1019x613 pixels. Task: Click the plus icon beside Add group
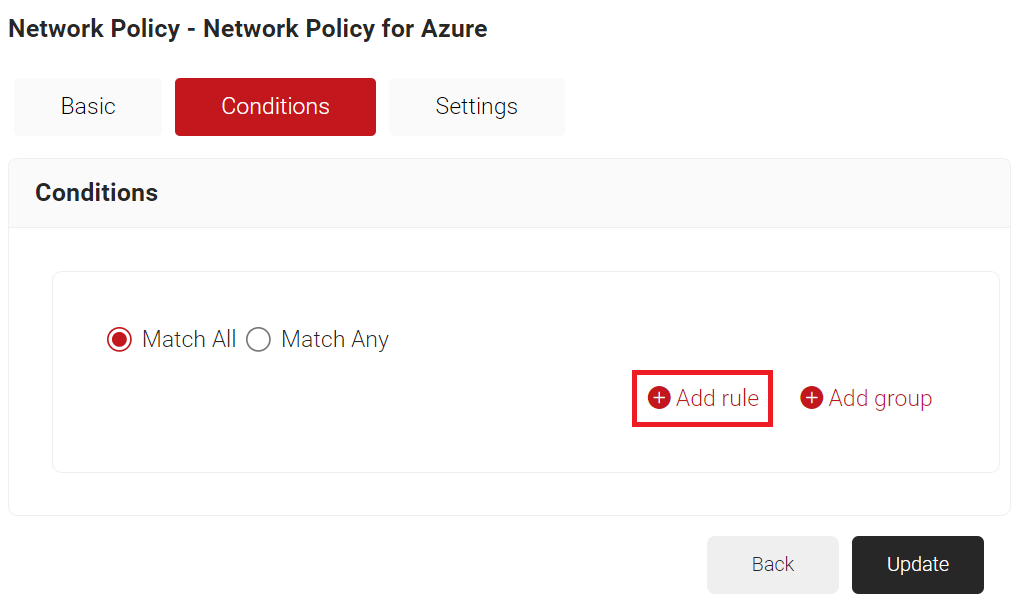811,398
